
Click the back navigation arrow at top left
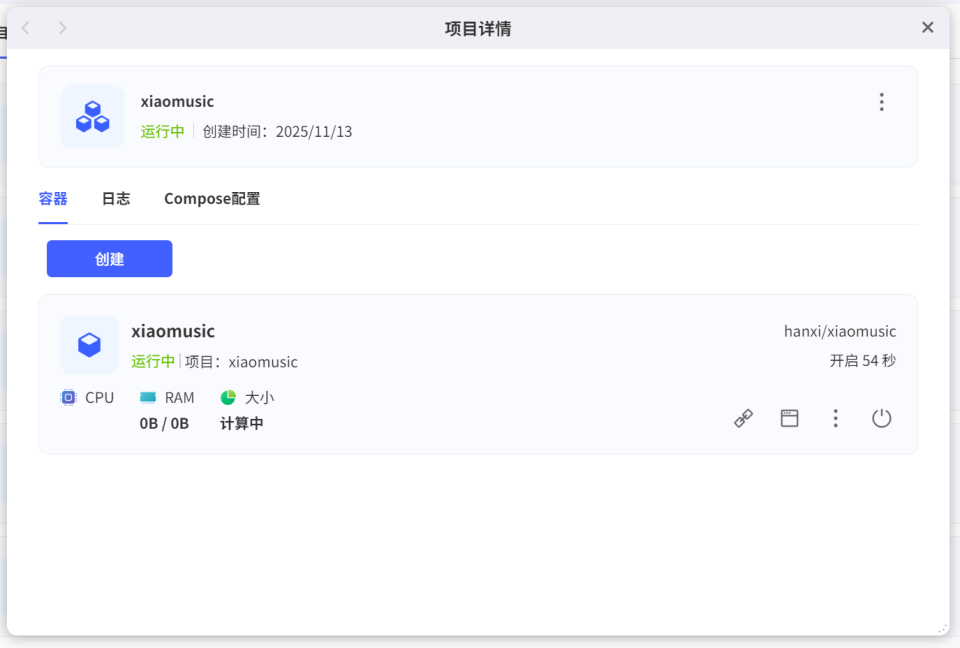[x=26, y=28]
